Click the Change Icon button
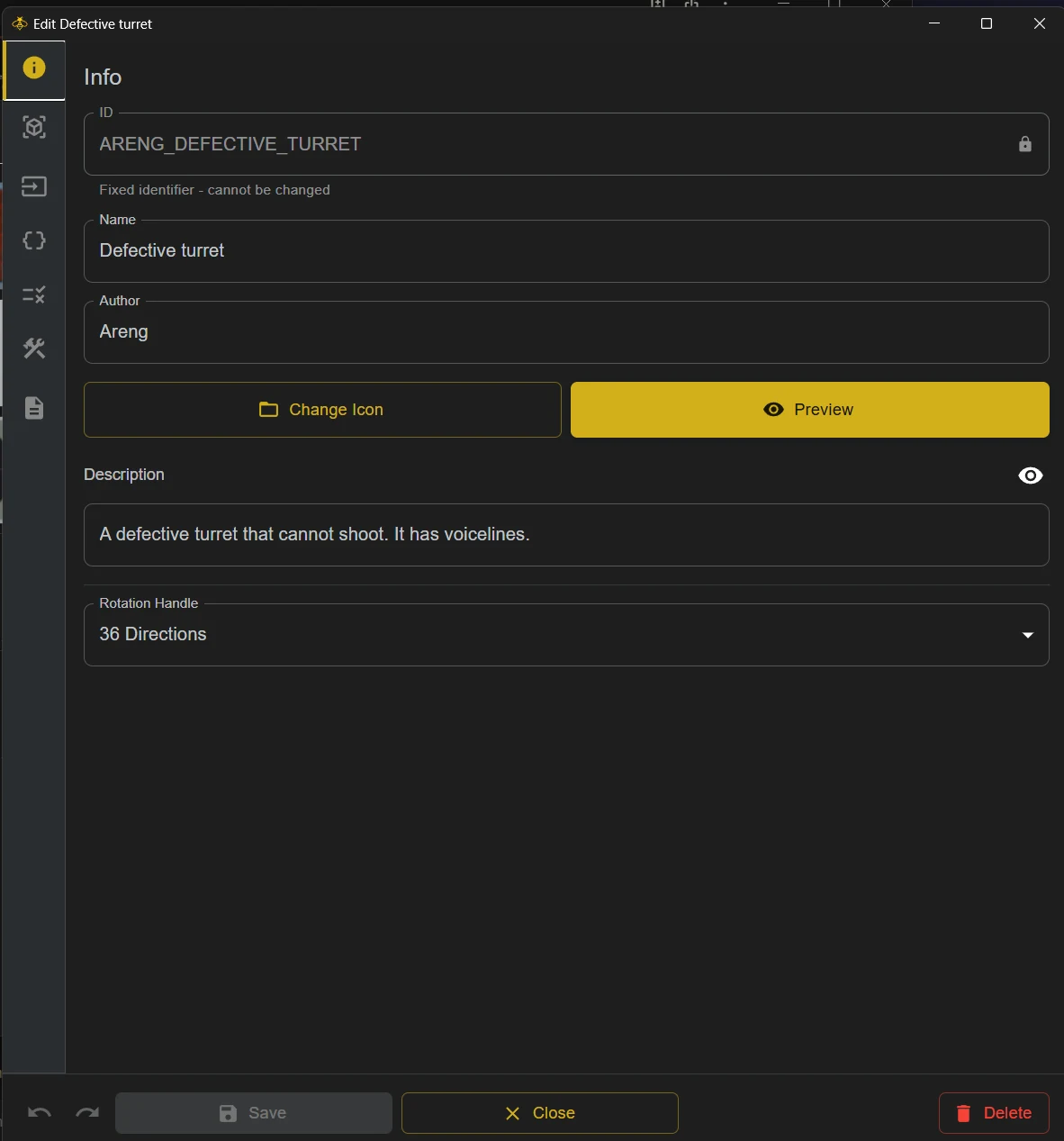The width and height of the screenshot is (1064, 1141). pos(322,410)
